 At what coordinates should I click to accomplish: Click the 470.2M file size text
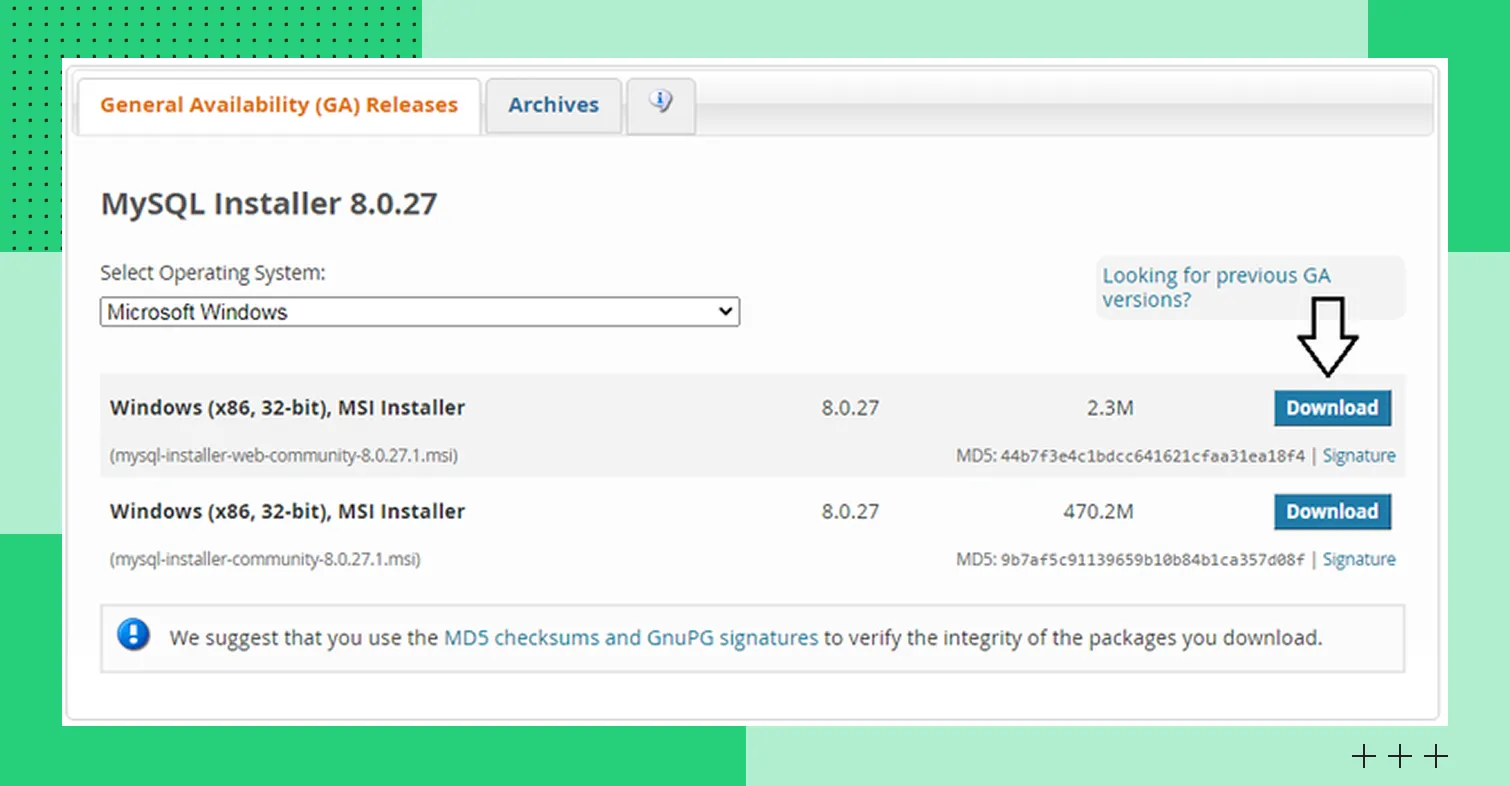point(1098,512)
